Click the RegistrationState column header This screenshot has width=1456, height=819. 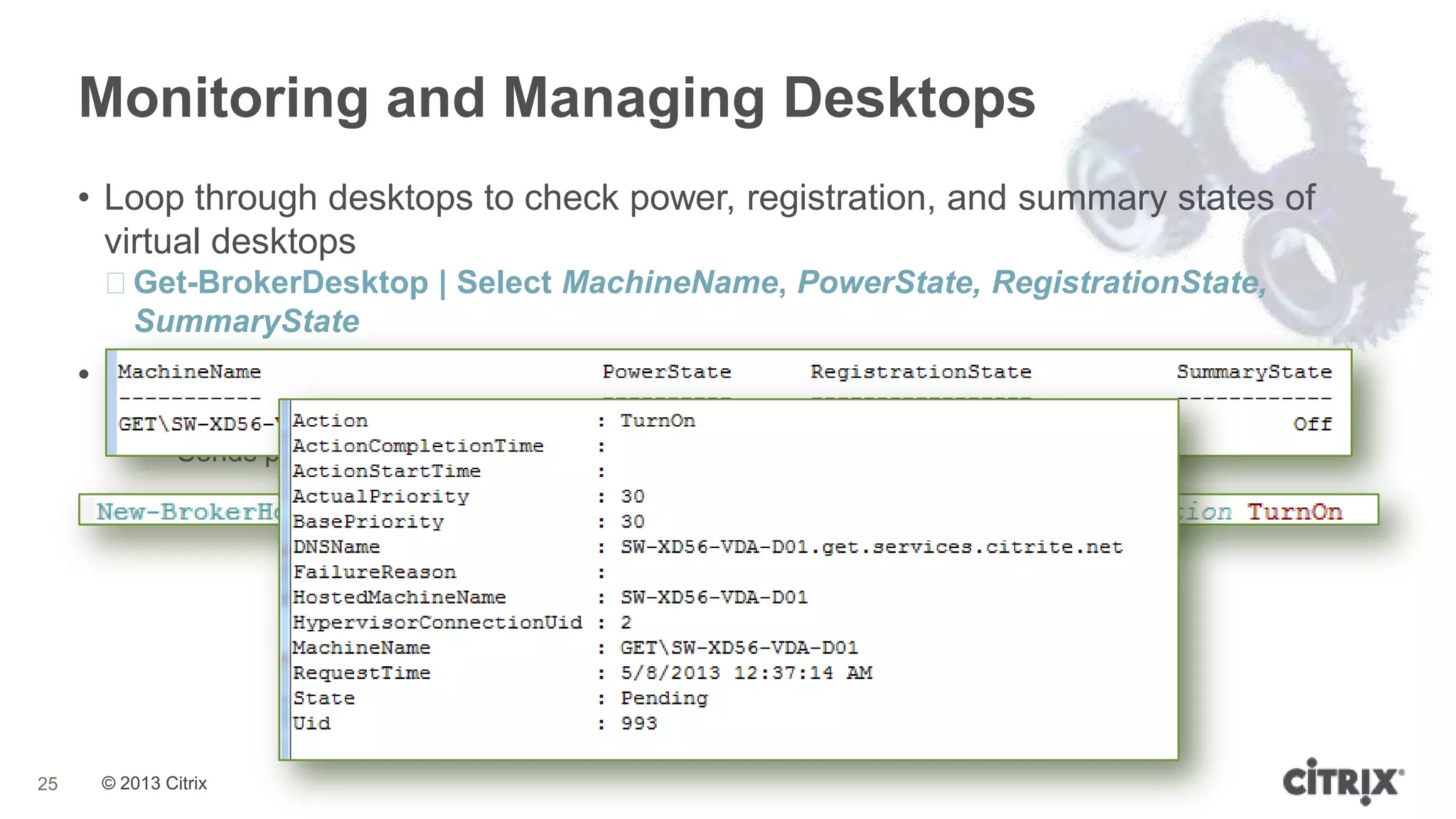[x=921, y=372]
